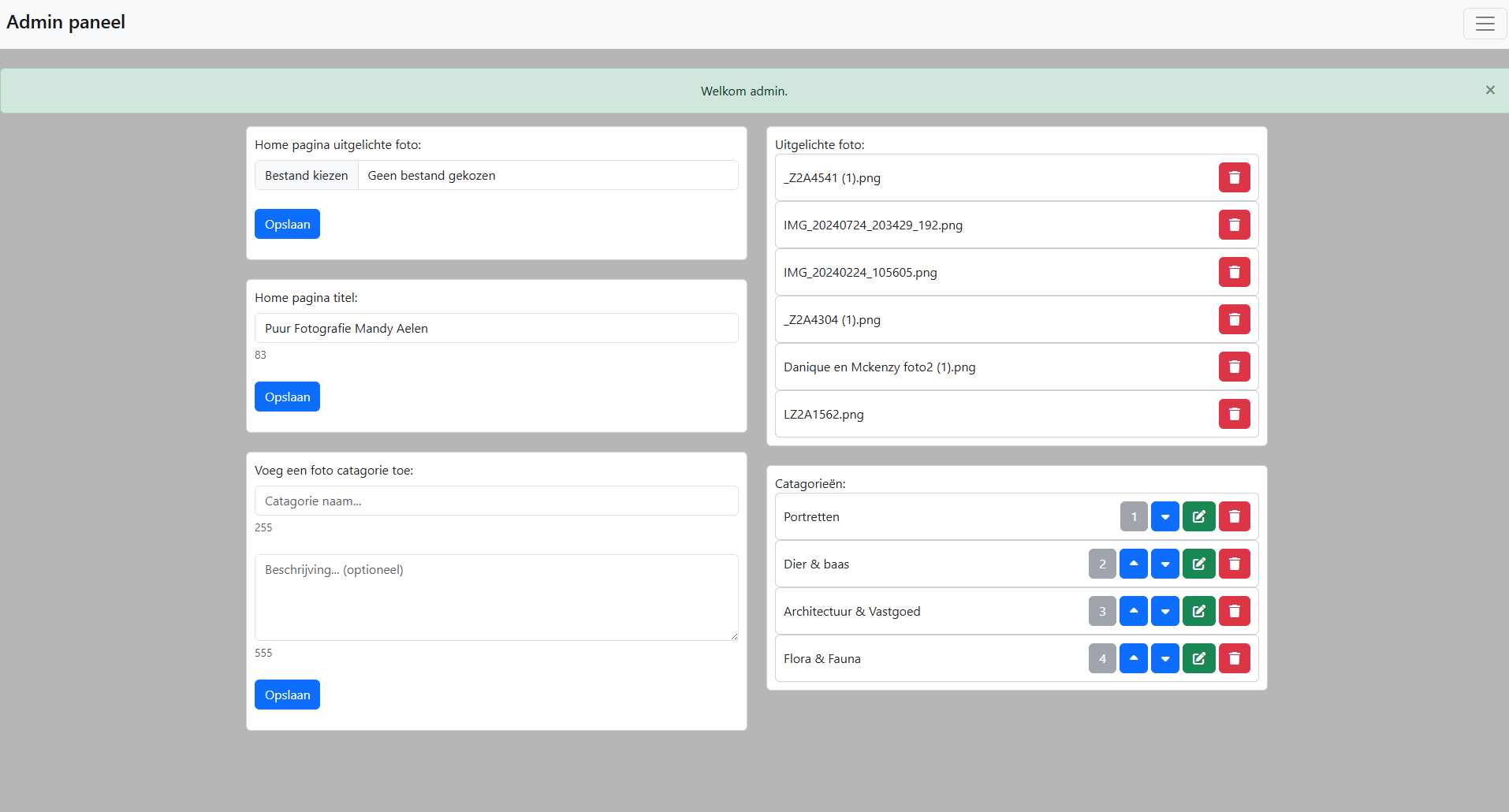
Task: Delete the _Z2A4541 (1).png featured photo
Action: coord(1234,177)
